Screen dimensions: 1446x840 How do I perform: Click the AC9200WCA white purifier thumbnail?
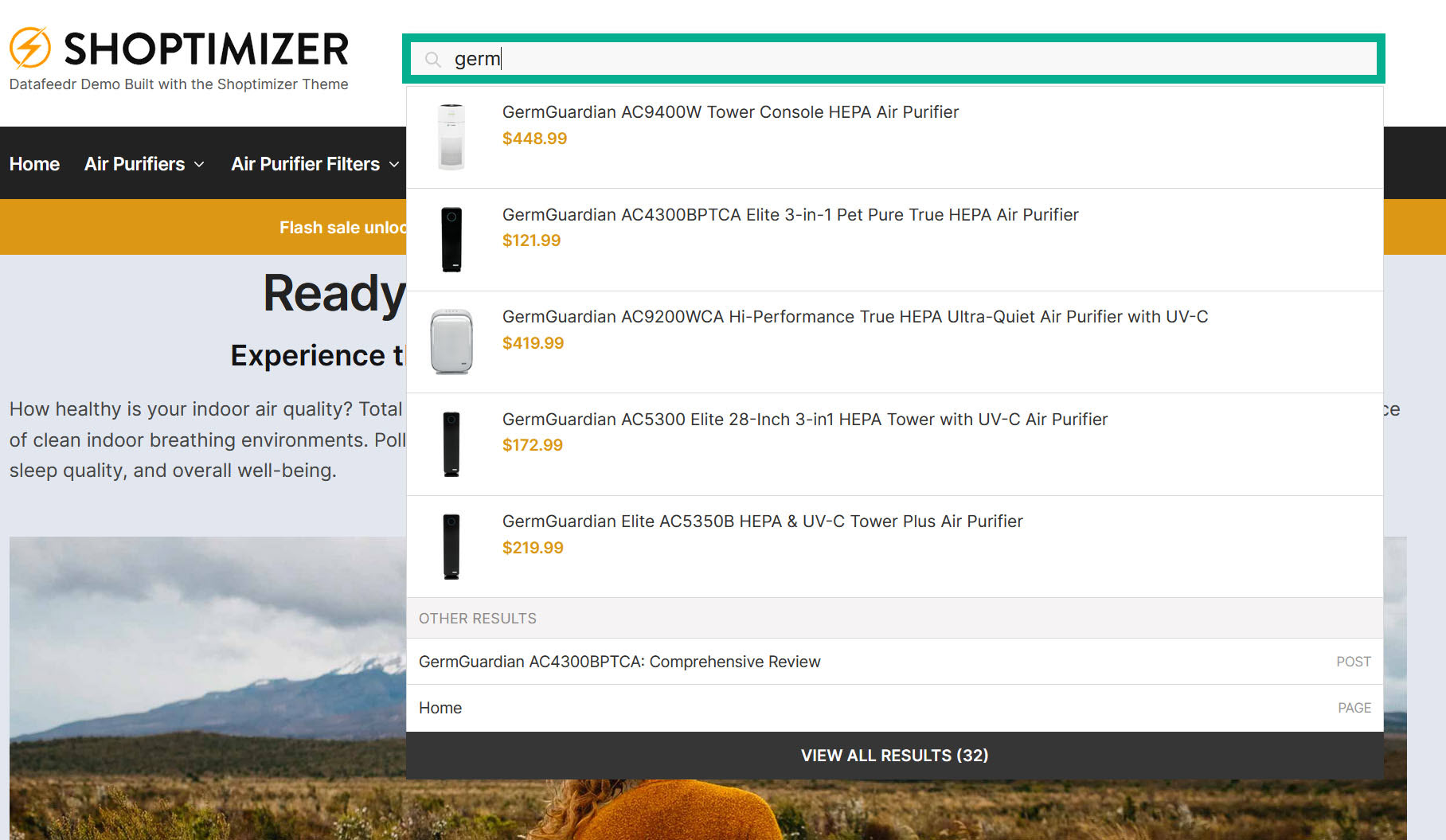click(451, 342)
